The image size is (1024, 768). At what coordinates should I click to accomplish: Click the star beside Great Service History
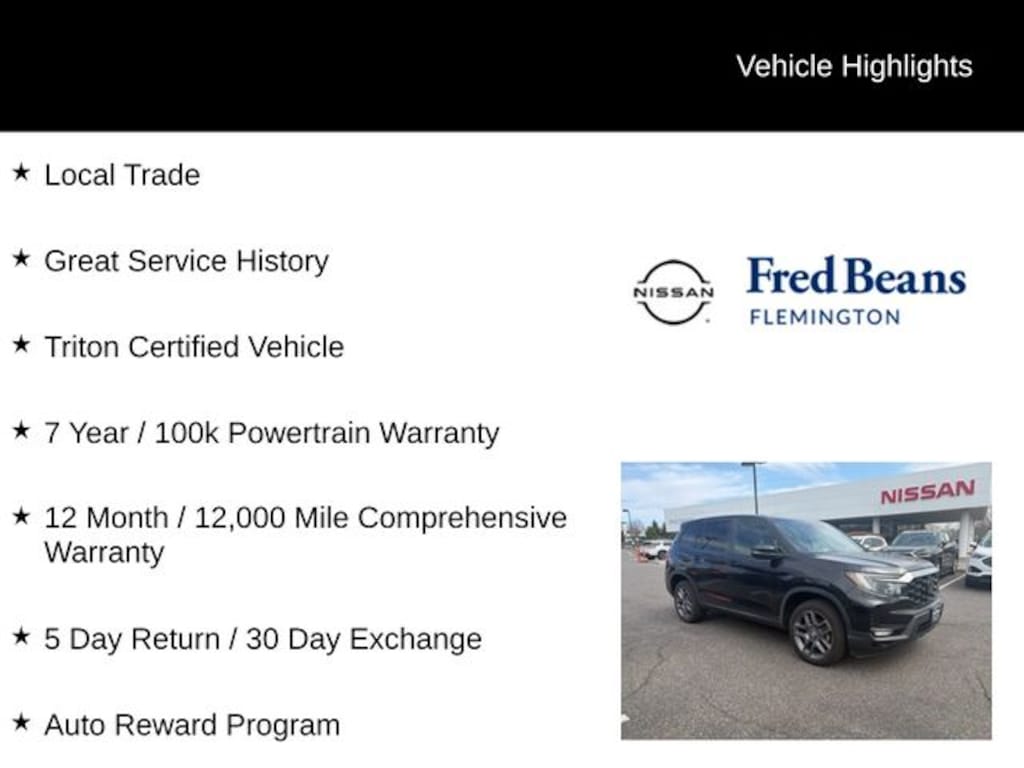21,259
